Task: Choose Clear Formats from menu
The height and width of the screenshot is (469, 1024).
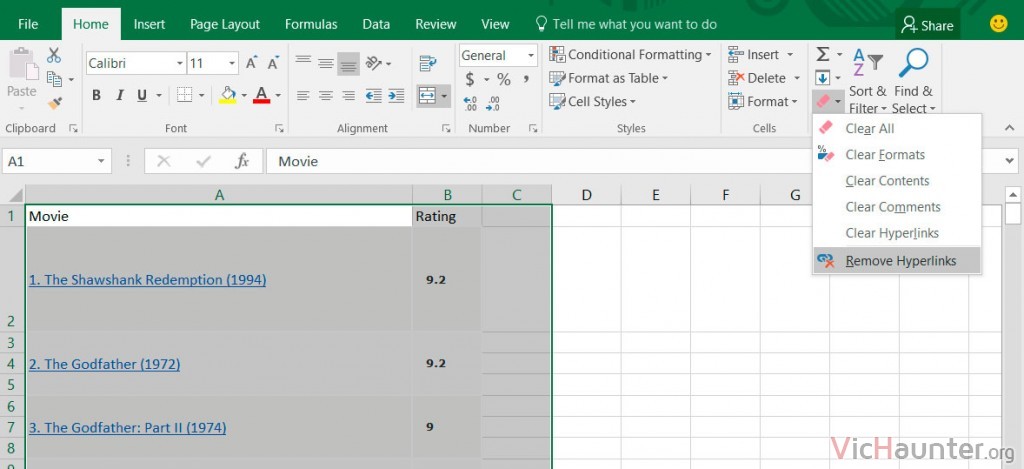Action: pyautogui.click(x=897, y=155)
